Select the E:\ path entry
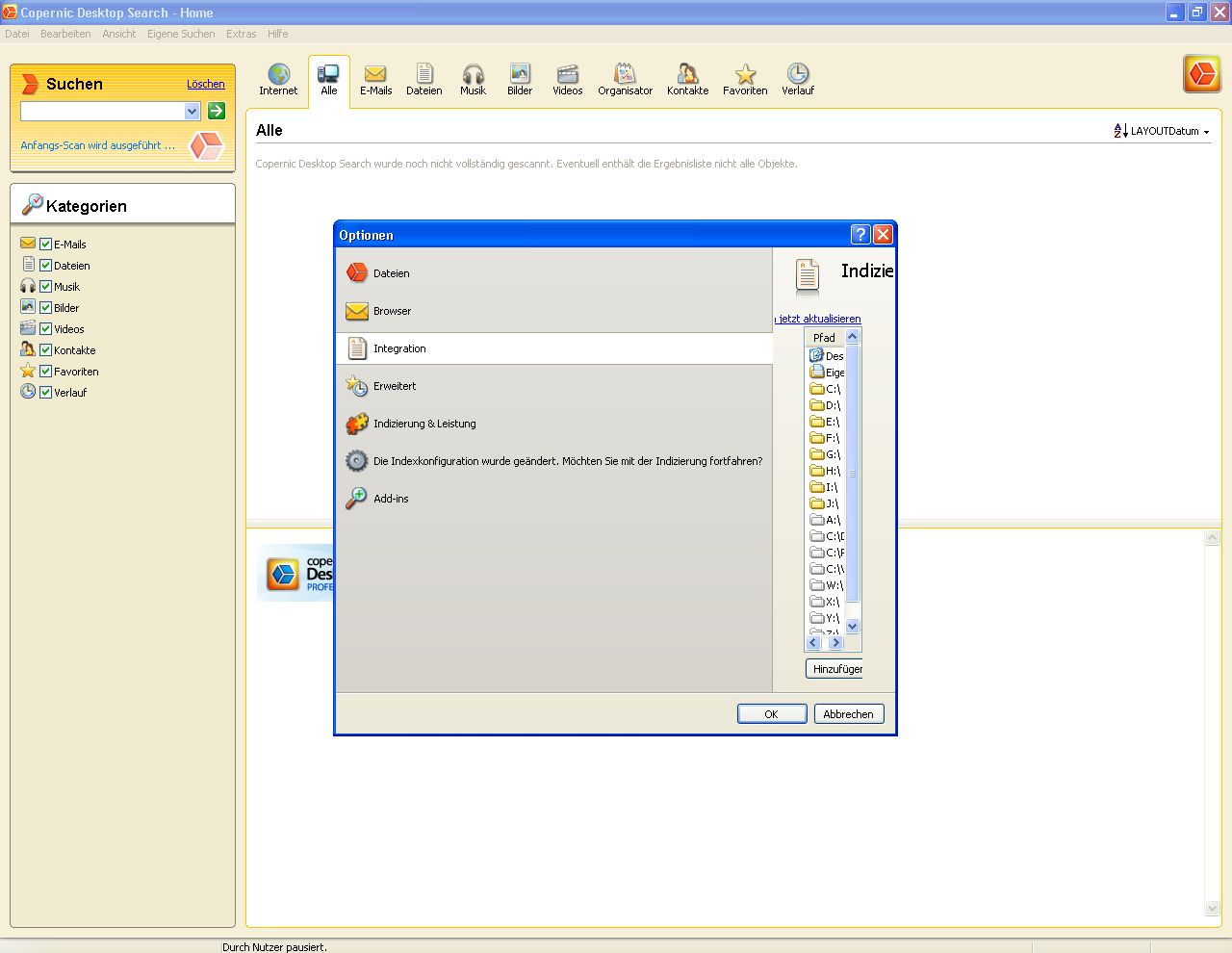 point(826,422)
